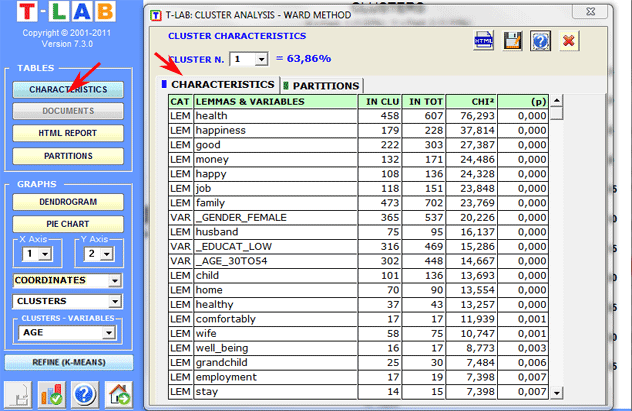
Task: Export the table as HTML
Action: pos(483,40)
